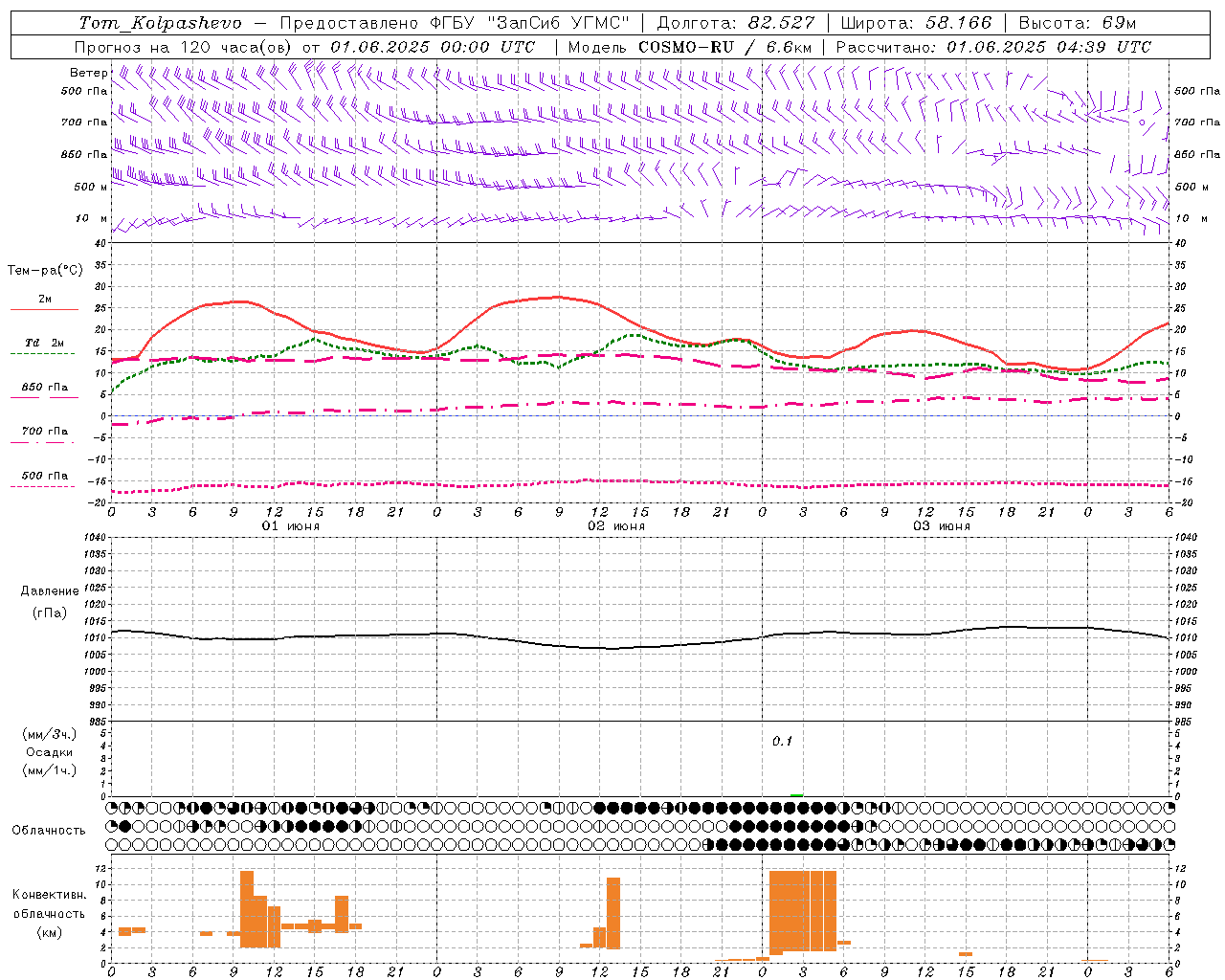The image size is (1225, 980).
Task: Click the 'Облачность' cloudiness label
Action: 48,830
